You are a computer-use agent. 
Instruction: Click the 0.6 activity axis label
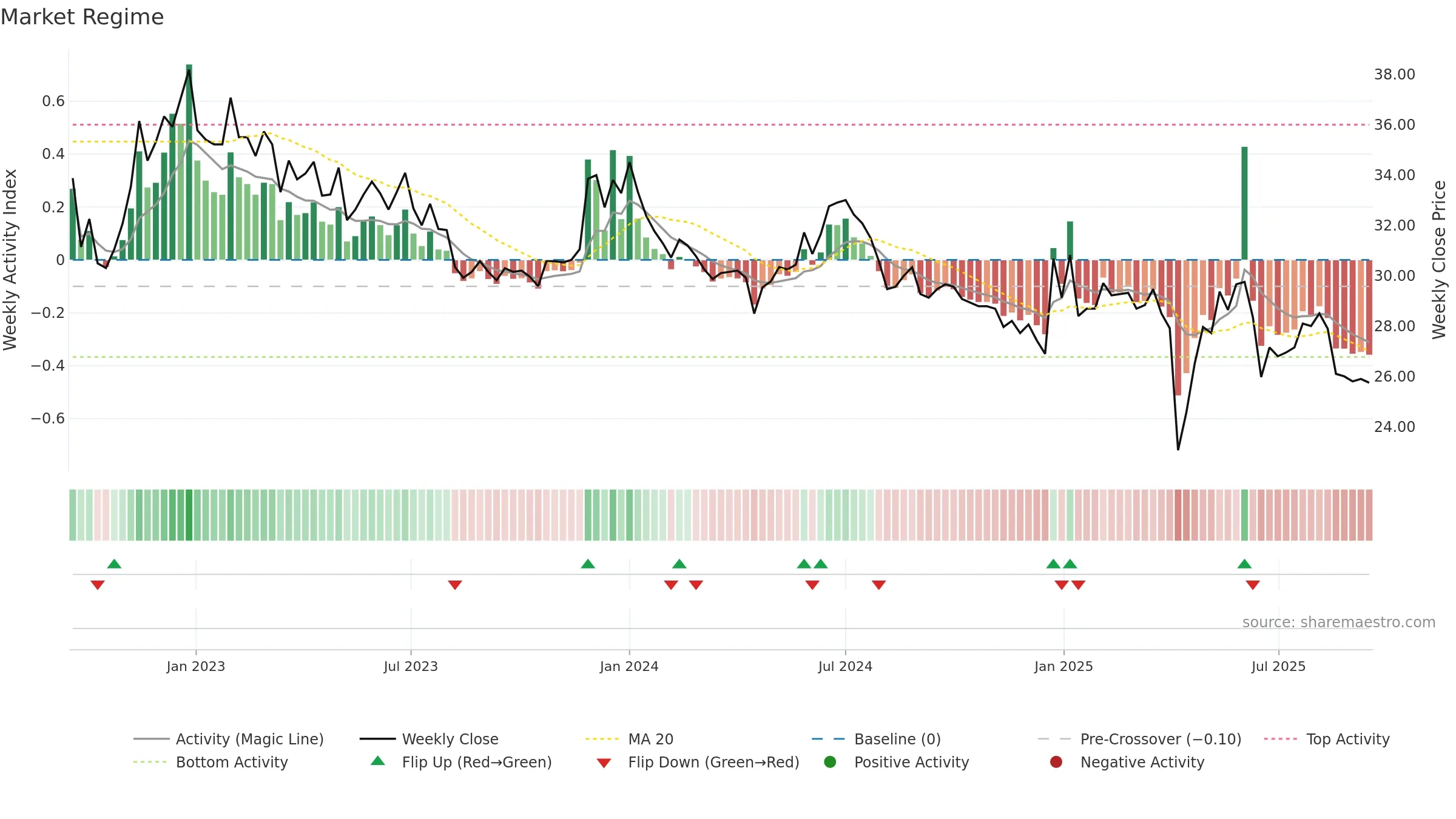(53, 101)
